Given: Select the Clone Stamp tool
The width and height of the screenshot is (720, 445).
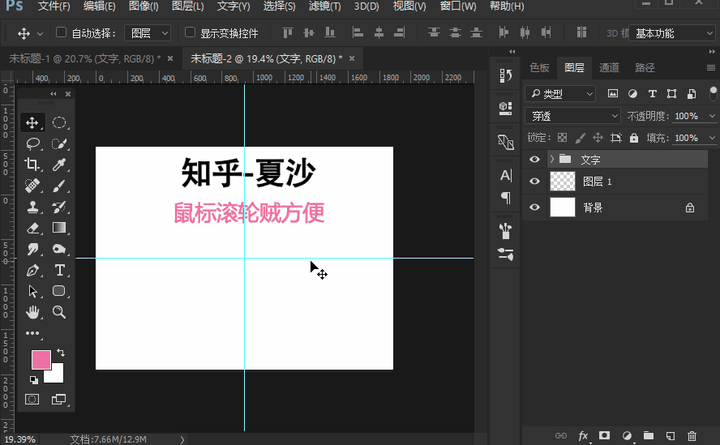Looking at the screenshot, I should (x=32, y=207).
